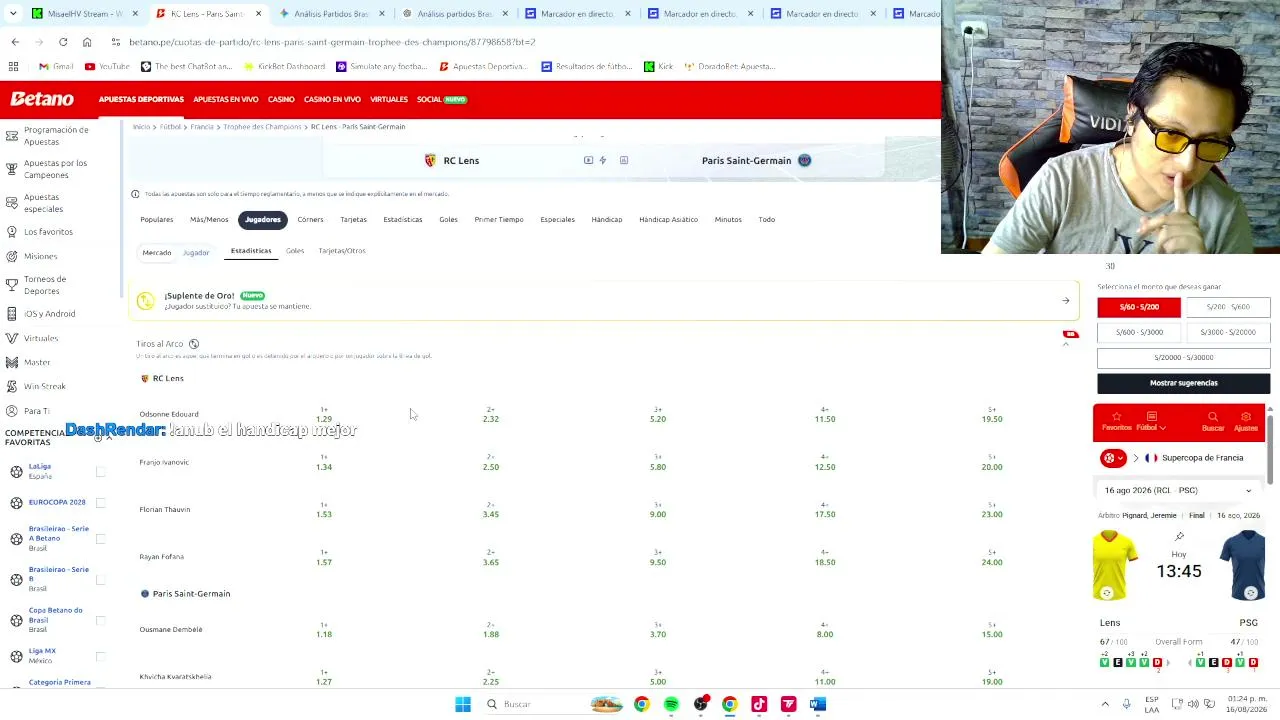
Task: Open the Tarjetas market tab
Action: click(x=353, y=219)
